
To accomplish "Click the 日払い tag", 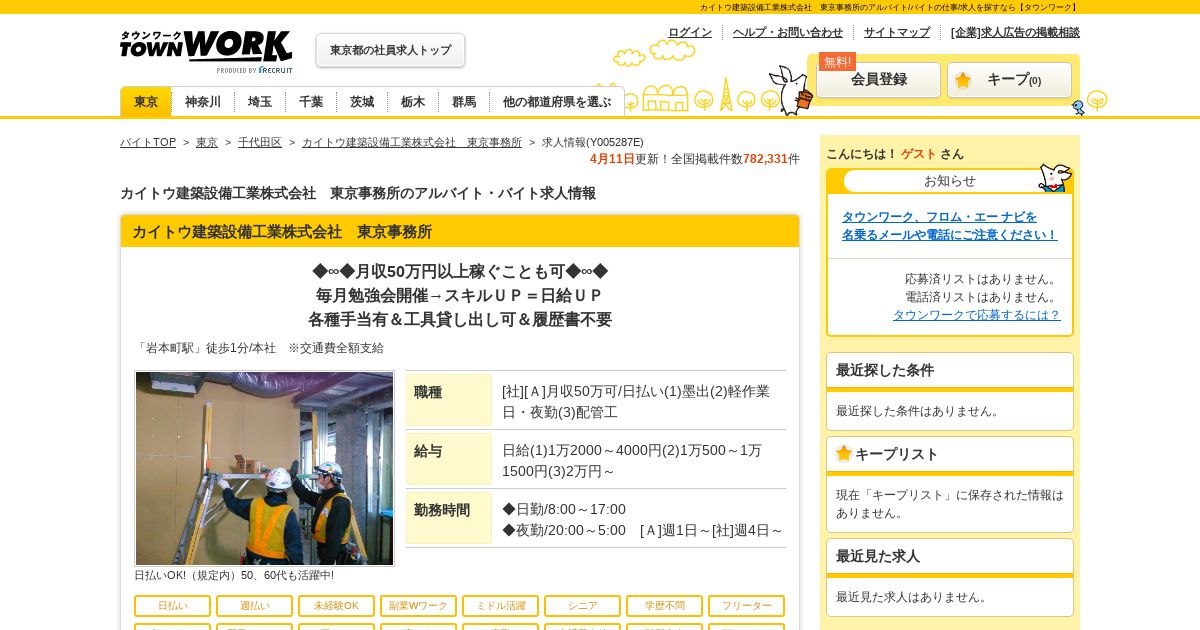I will point(172,606).
